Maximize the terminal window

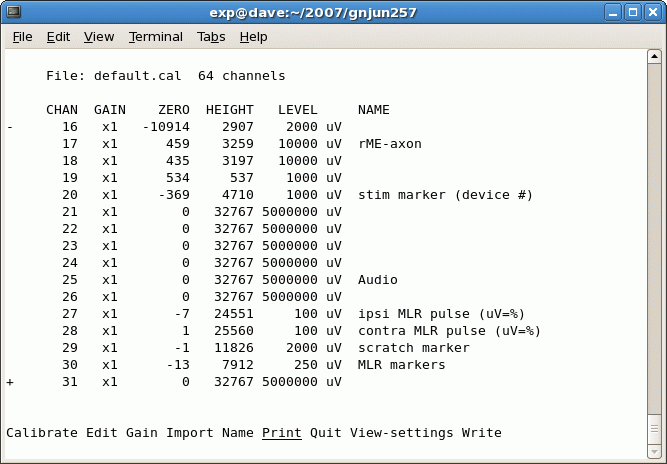click(x=632, y=12)
